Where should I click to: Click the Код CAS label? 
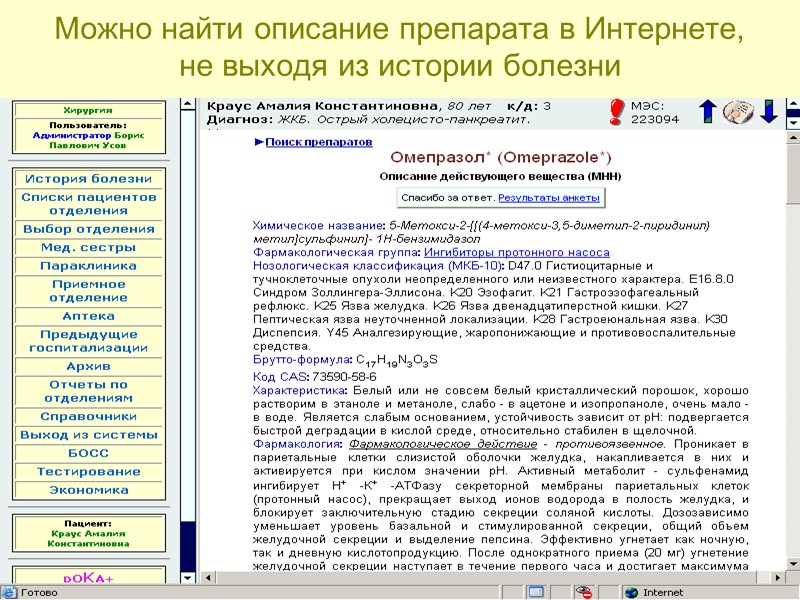280,377
